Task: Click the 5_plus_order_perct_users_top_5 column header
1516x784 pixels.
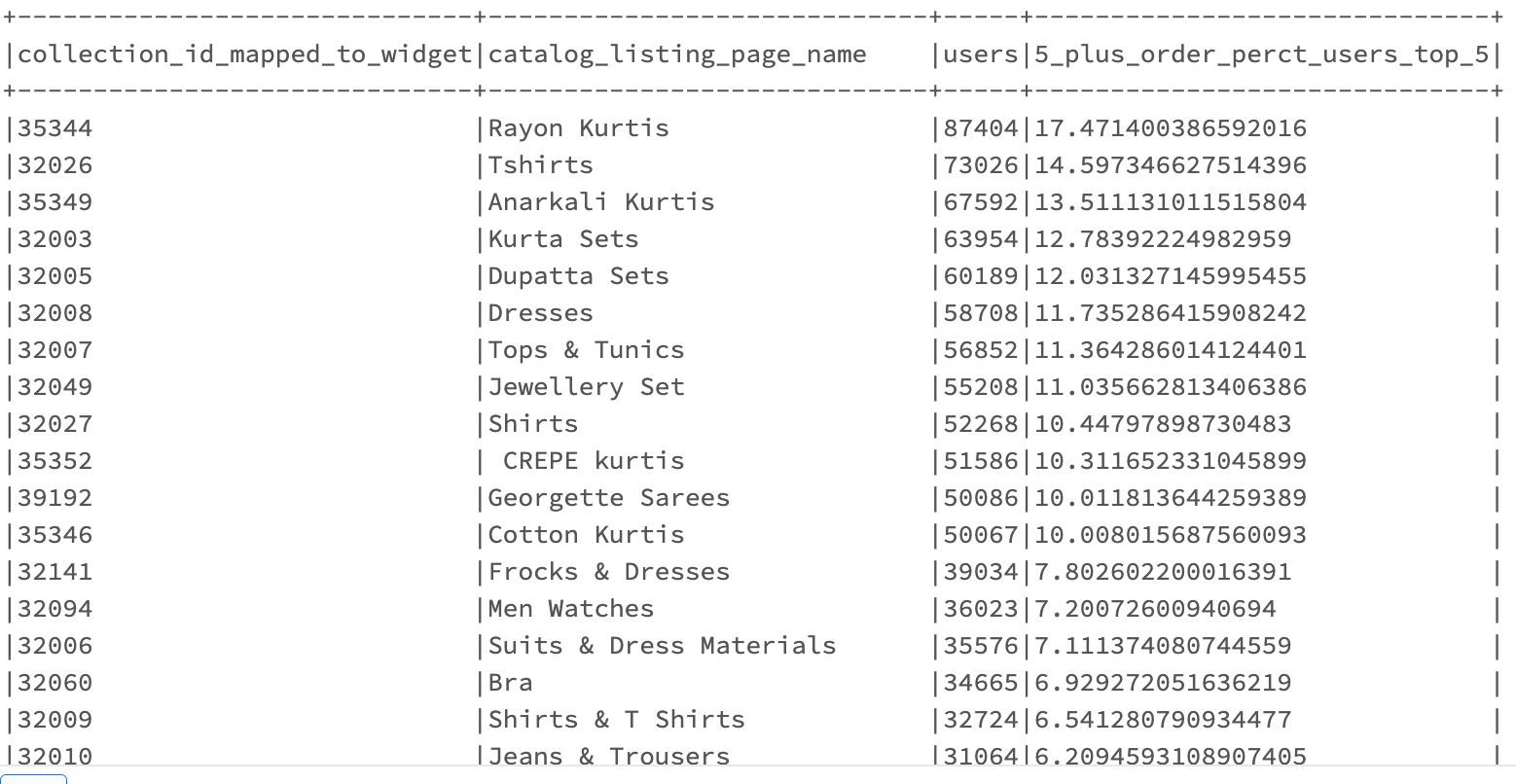Action: (1261, 54)
